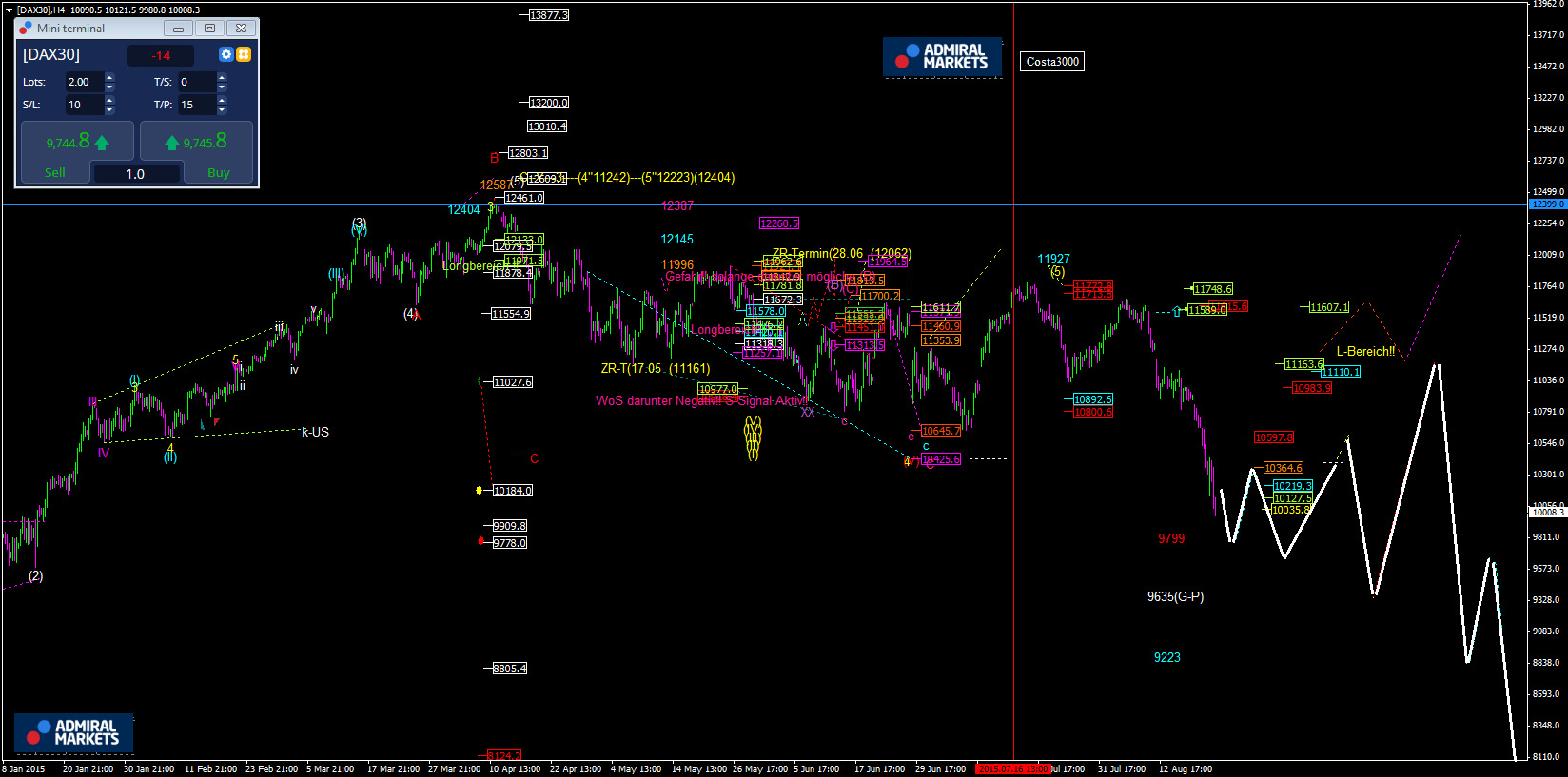This screenshot has width=1568, height=777.
Task: Maximize the Mini terminal panel
Action: point(209,29)
